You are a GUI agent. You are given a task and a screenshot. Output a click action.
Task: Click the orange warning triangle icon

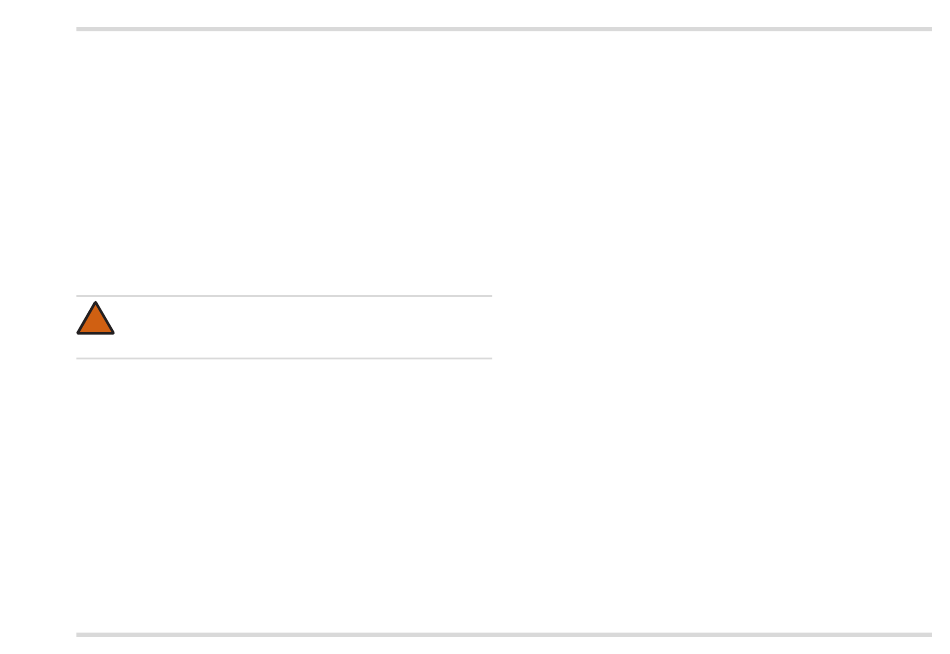pyautogui.click(x=95, y=318)
